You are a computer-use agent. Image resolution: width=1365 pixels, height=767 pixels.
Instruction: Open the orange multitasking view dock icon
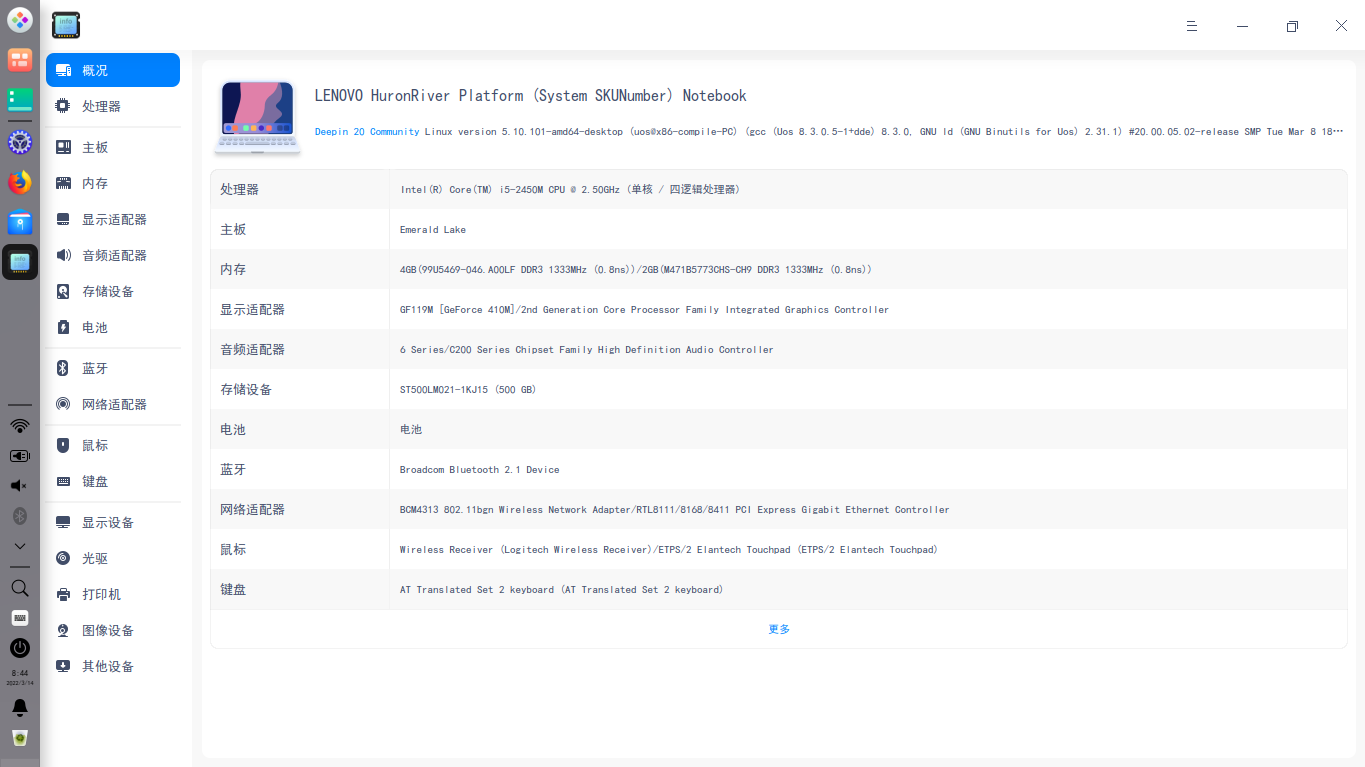point(20,60)
